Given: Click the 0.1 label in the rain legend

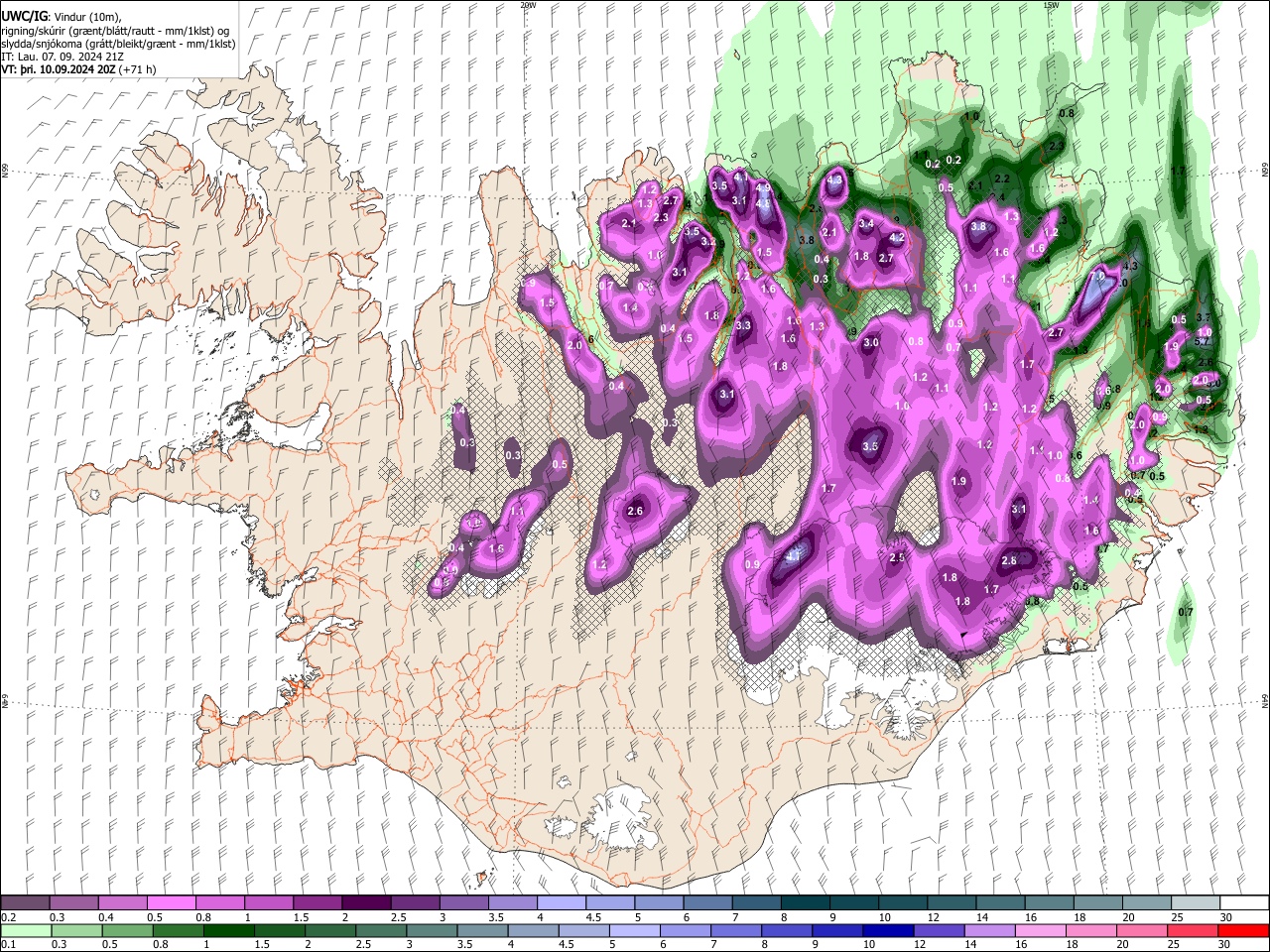Looking at the screenshot, I should (8, 945).
